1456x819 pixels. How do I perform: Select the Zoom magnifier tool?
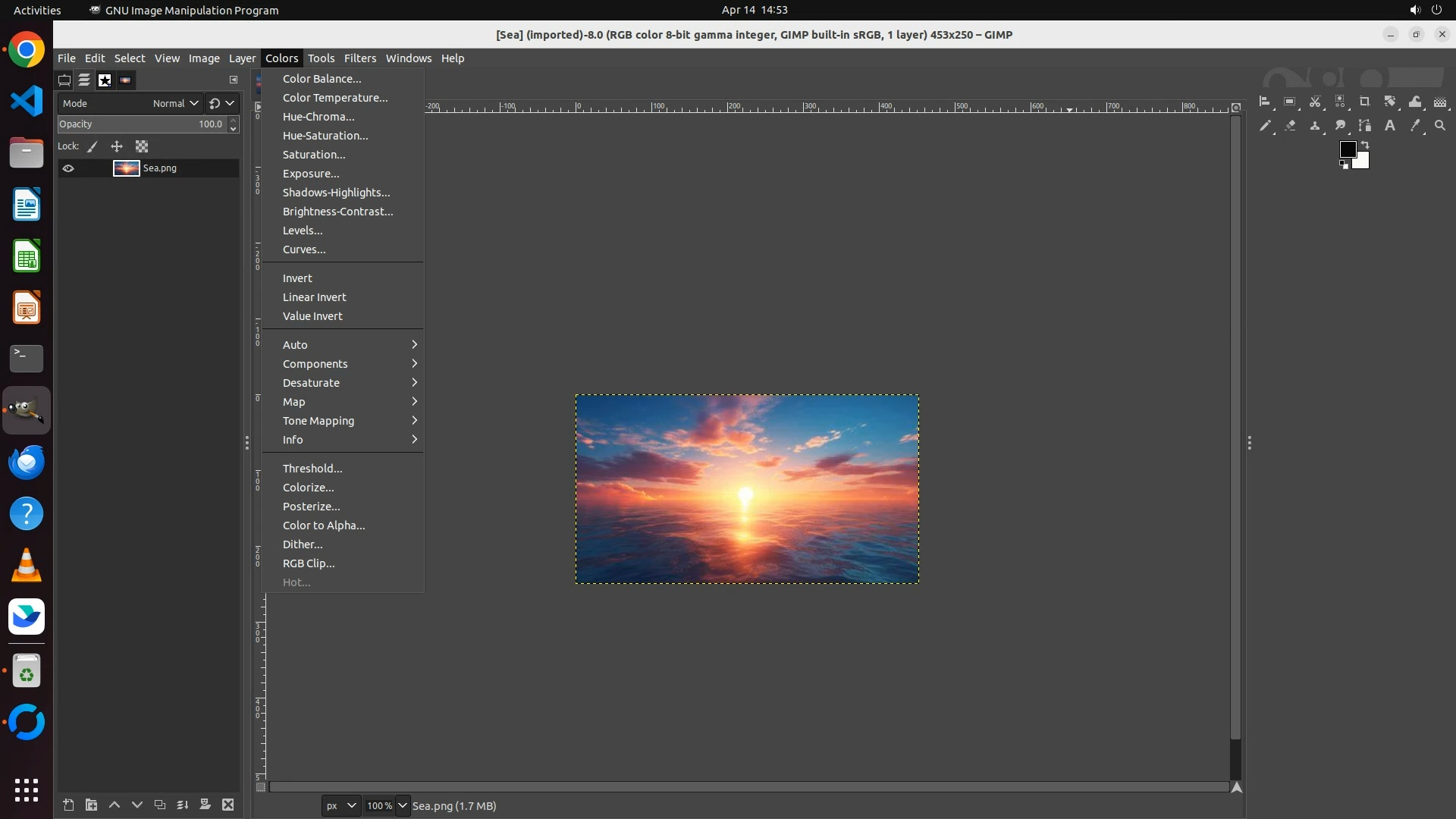tap(1440, 126)
